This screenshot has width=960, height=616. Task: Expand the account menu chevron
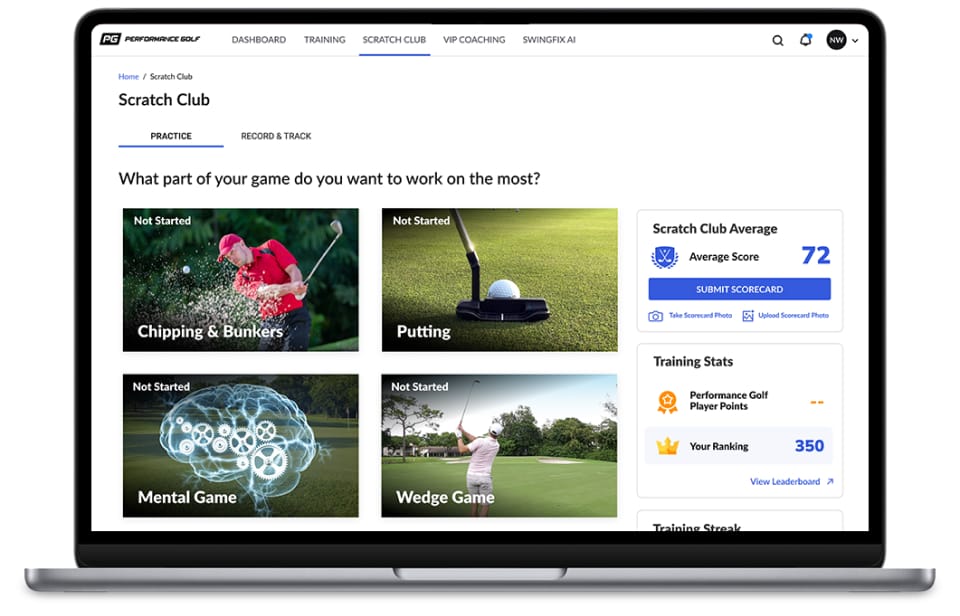click(x=855, y=41)
